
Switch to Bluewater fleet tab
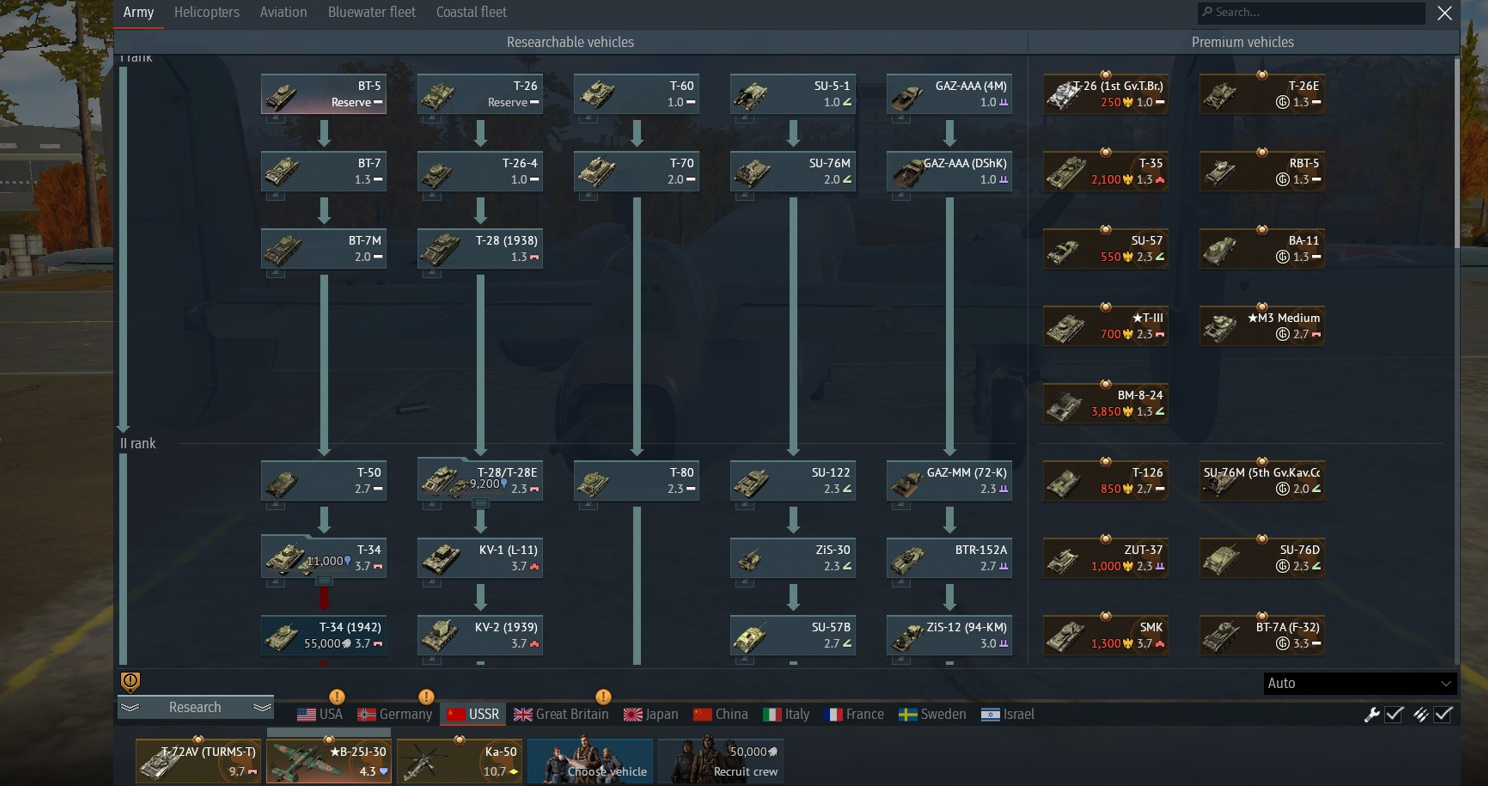tap(372, 13)
